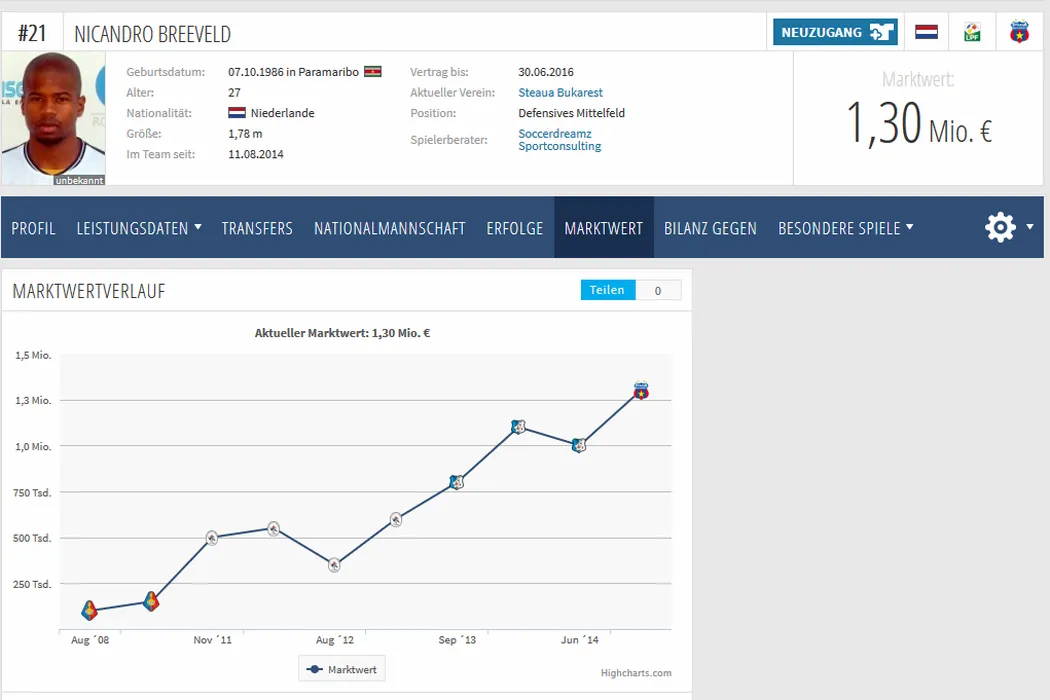Open the Nationalmannschaft tab
Image resolution: width=1050 pixels, height=700 pixels.
coord(389,228)
